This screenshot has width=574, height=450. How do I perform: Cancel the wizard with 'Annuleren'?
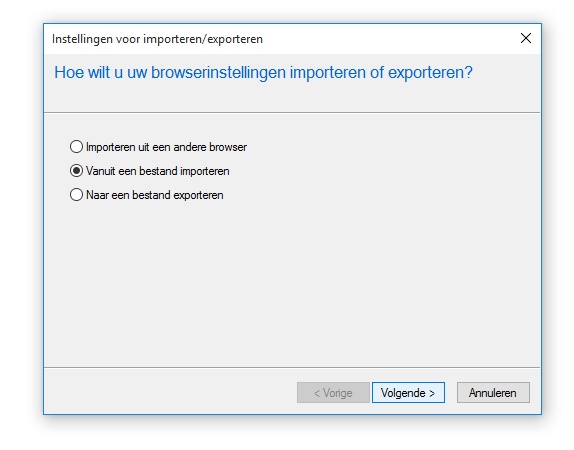(x=493, y=393)
